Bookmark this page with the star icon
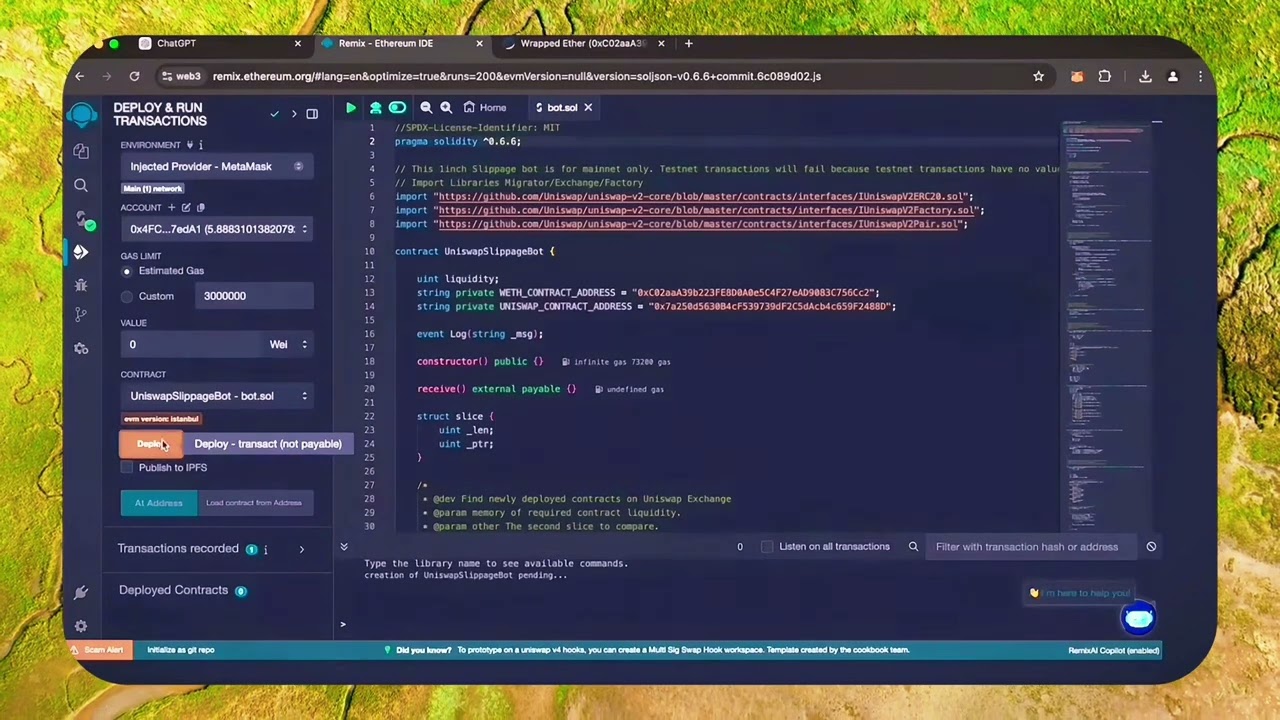The image size is (1280, 720). pos(1038,76)
